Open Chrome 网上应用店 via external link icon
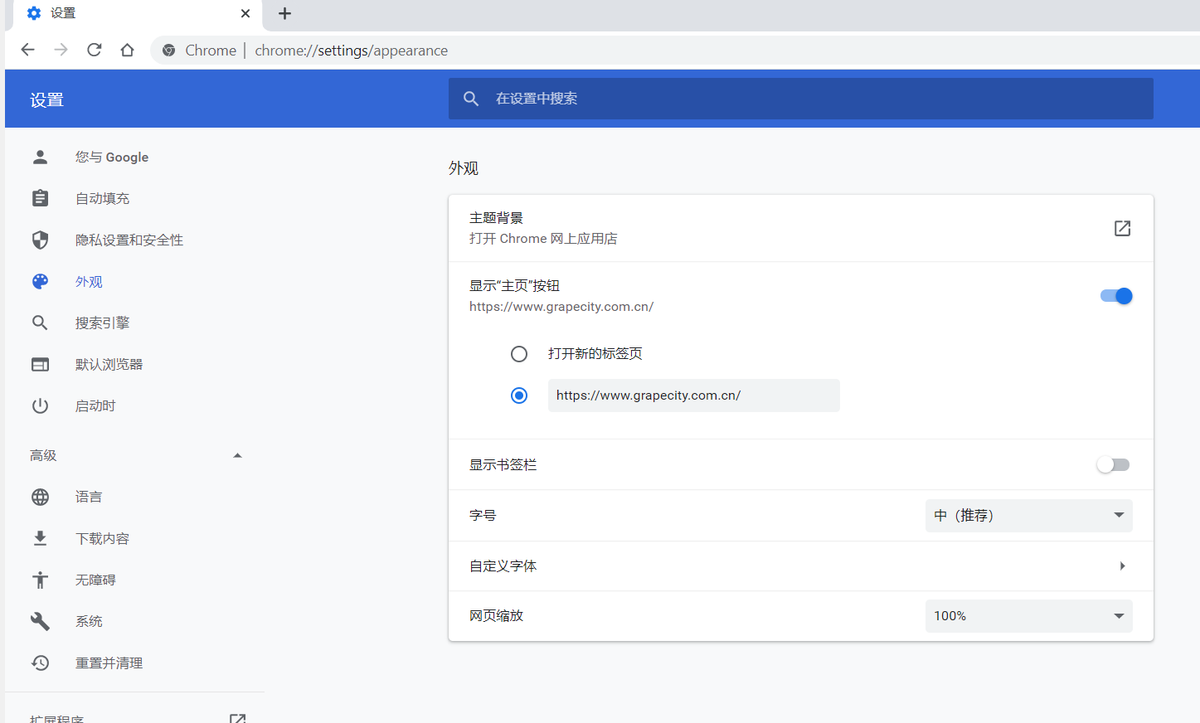 pos(1121,228)
